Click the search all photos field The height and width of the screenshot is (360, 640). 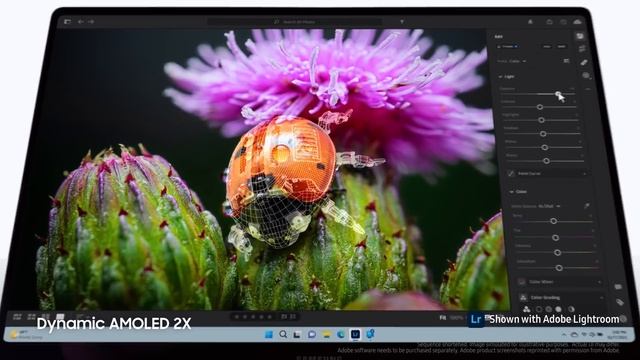[295, 21]
